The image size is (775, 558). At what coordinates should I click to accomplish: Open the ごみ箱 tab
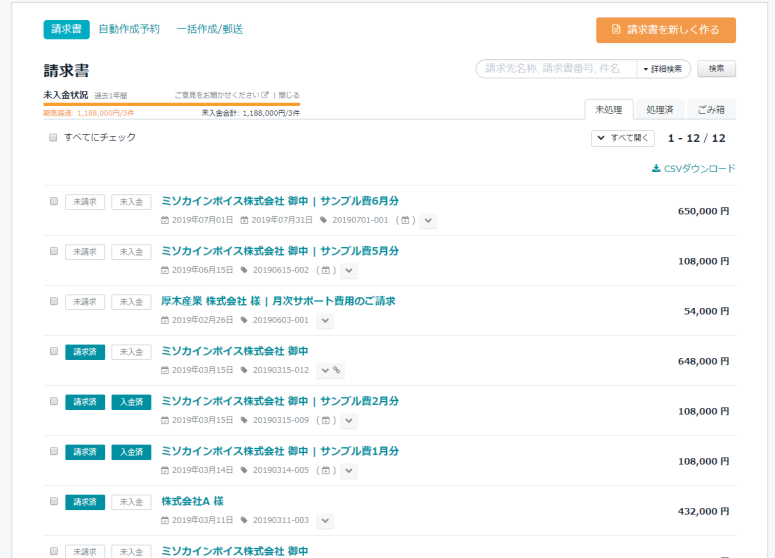(x=711, y=109)
